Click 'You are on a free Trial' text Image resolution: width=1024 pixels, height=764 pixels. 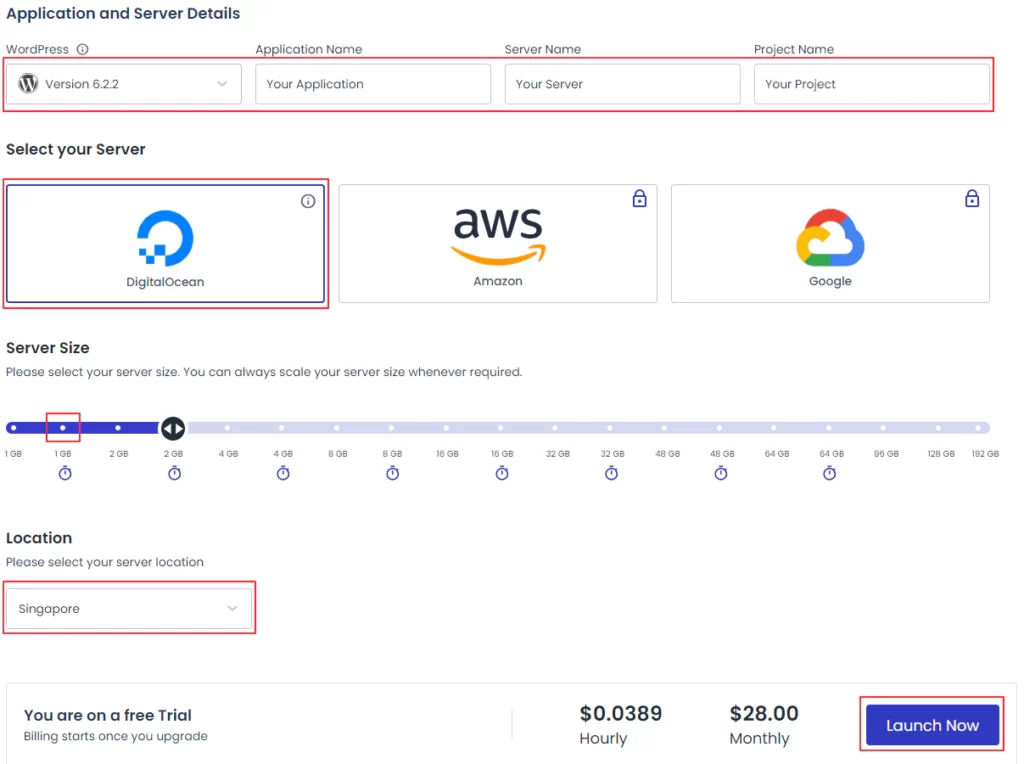(108, 715)
